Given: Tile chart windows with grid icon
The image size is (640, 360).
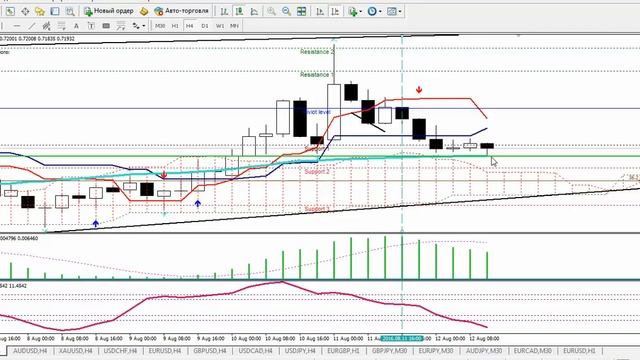Looking at the screenshot, I should coord(301,11).
